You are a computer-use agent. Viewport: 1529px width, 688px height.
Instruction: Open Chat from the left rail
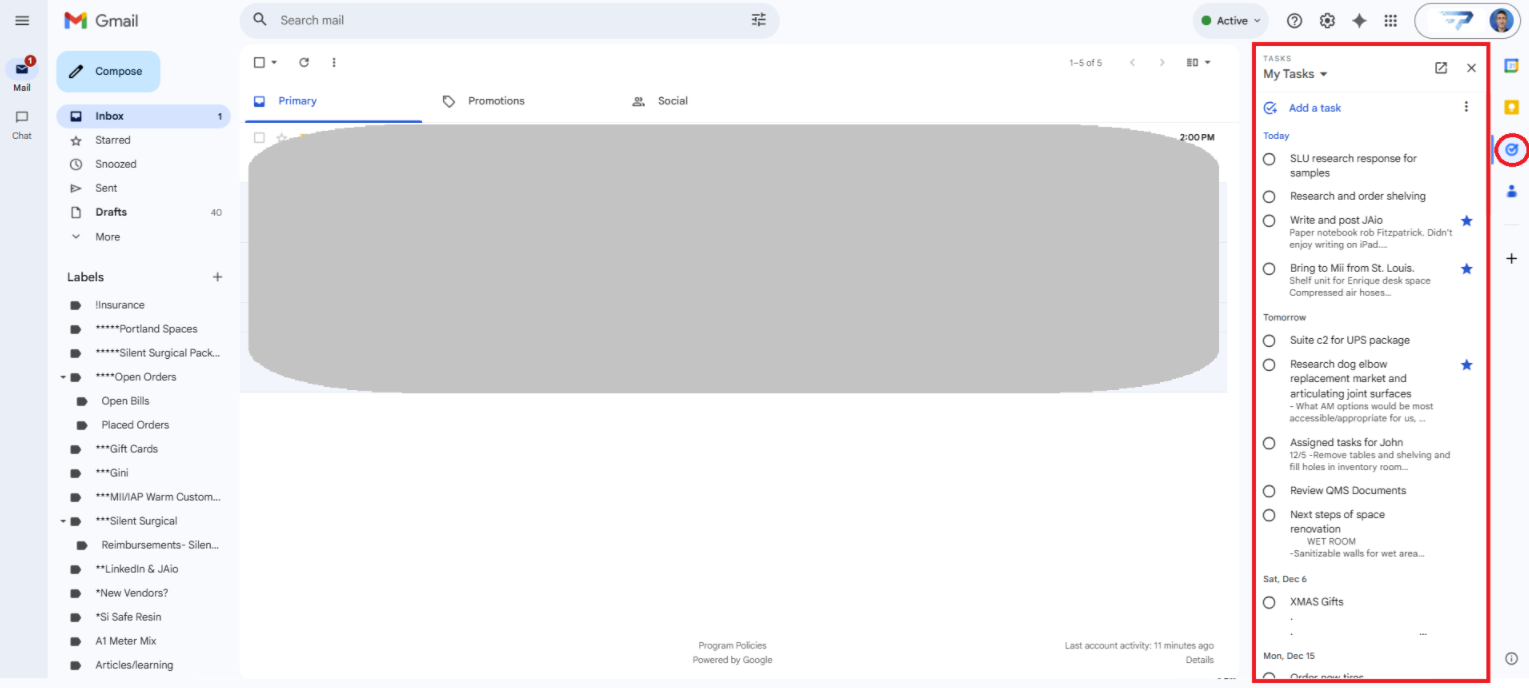click(x=21, y=121)
